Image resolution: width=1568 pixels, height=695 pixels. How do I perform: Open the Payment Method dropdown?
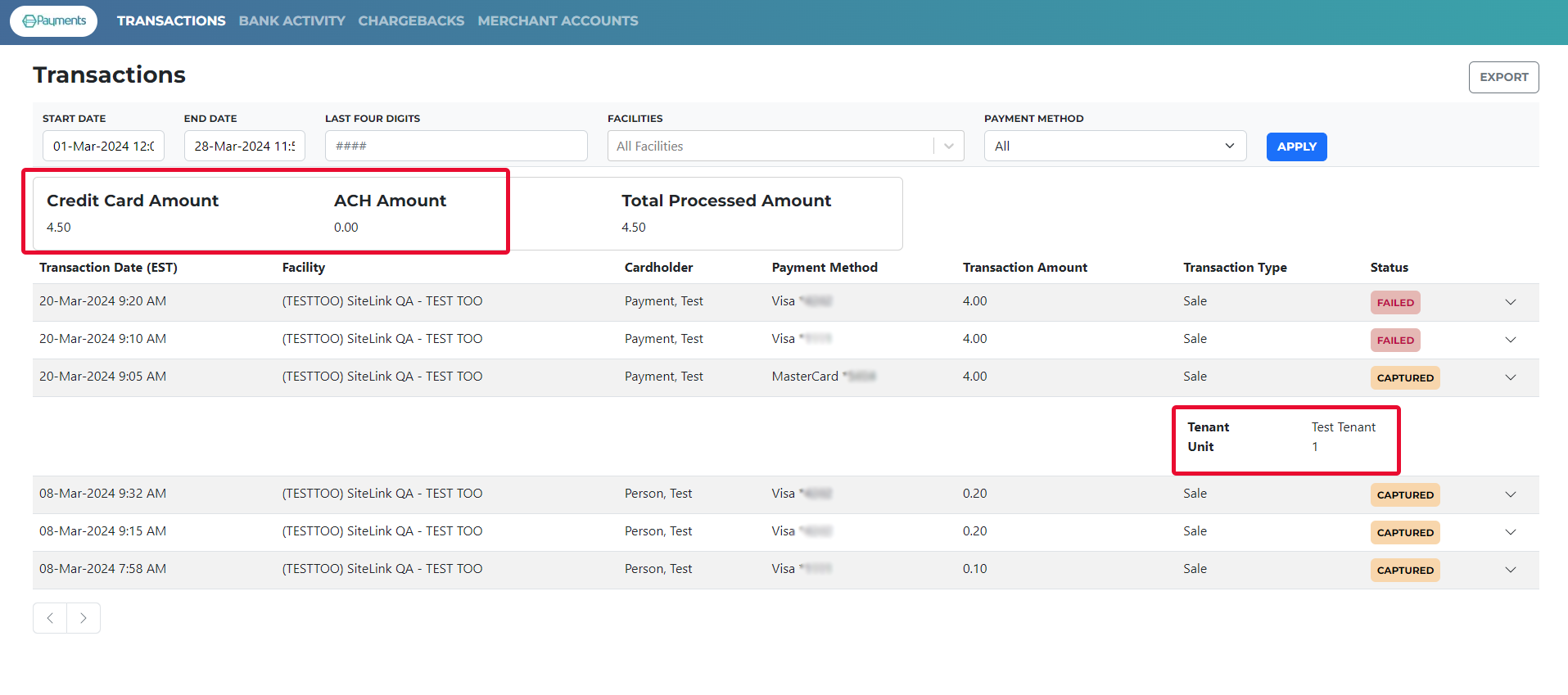click(1115, 146)
